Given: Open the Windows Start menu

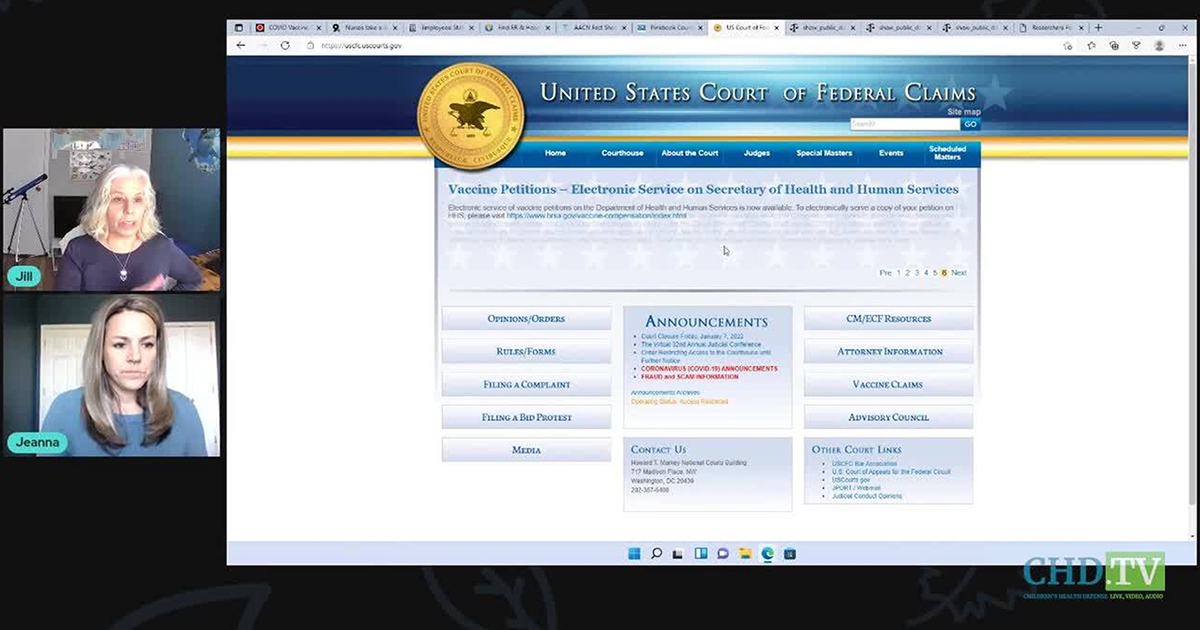Looking at the screenshot, I should 634,553.
